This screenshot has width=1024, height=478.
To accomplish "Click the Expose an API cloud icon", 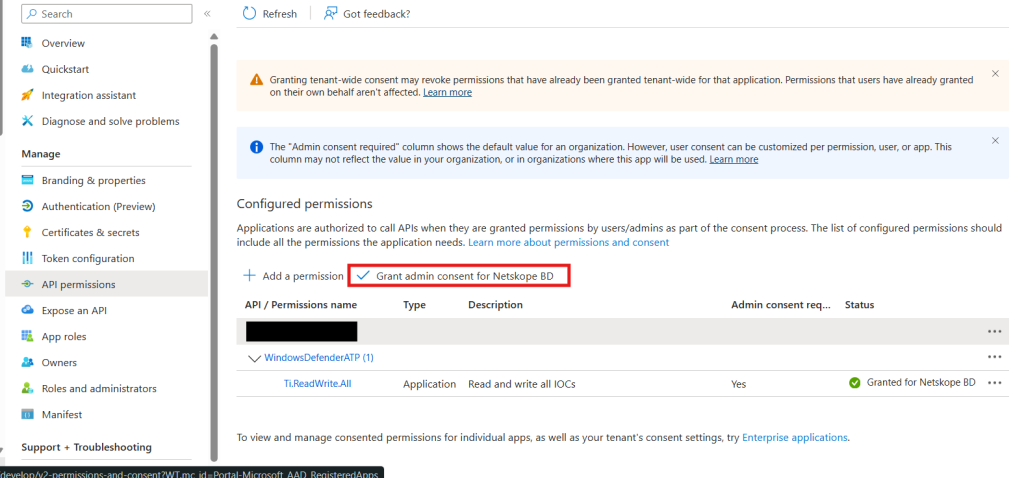I will [x=27, y=311].
